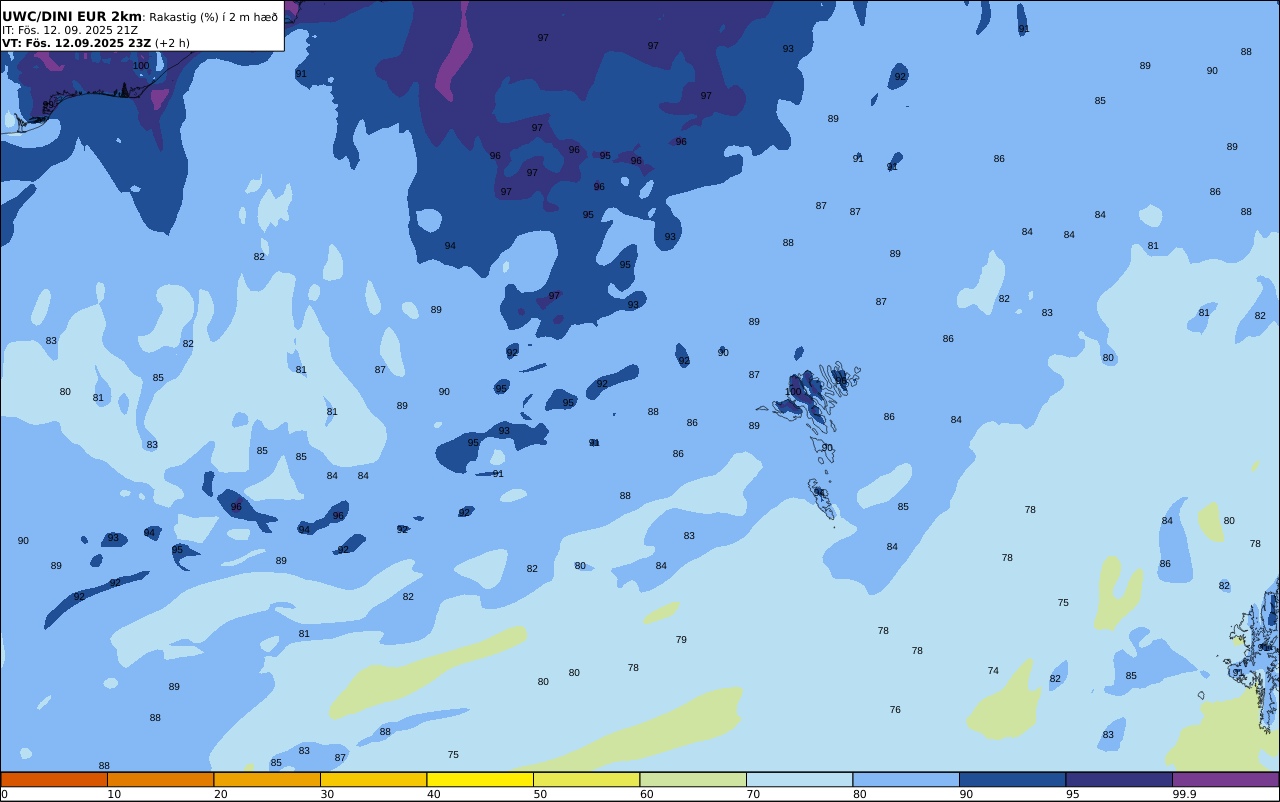Click the medium blue 90–95 legend swatch
Viewport: 1280px width, 802px height.
pyautogui.click(x=1012, y=779)
